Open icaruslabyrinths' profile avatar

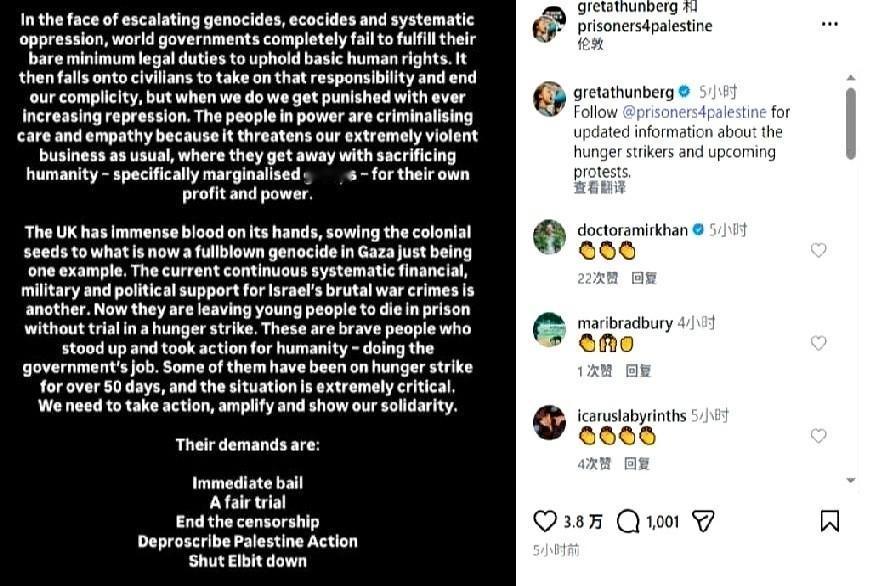pos(549,423)
